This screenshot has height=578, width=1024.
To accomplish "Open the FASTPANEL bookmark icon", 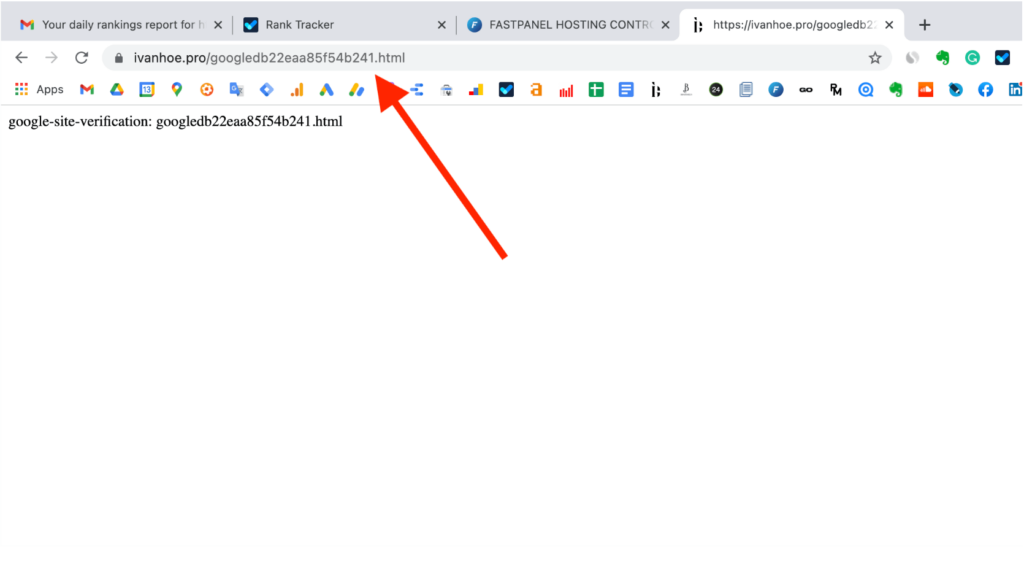I will coord(776,89).
